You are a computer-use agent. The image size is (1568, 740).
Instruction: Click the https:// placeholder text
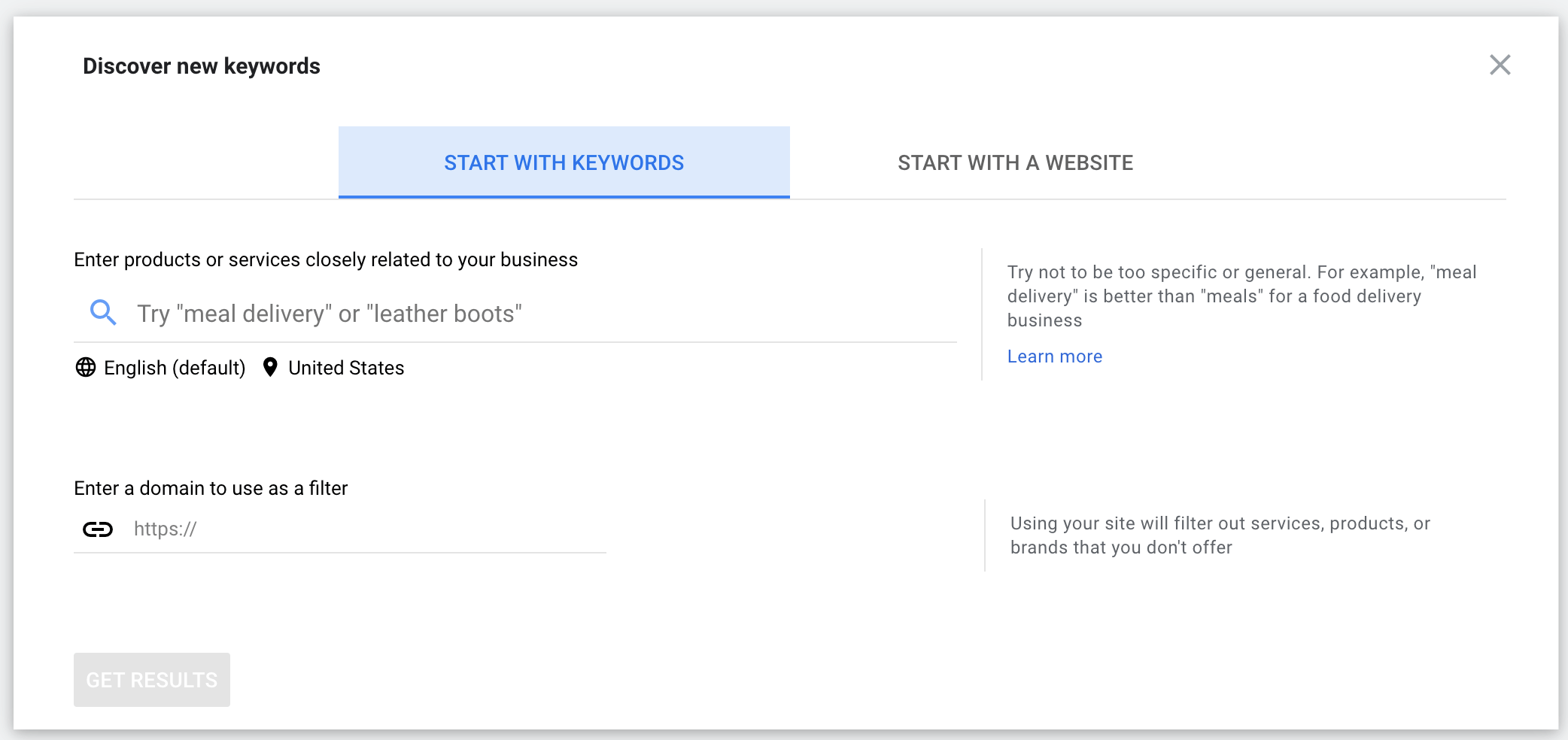[x=165, y=529]
